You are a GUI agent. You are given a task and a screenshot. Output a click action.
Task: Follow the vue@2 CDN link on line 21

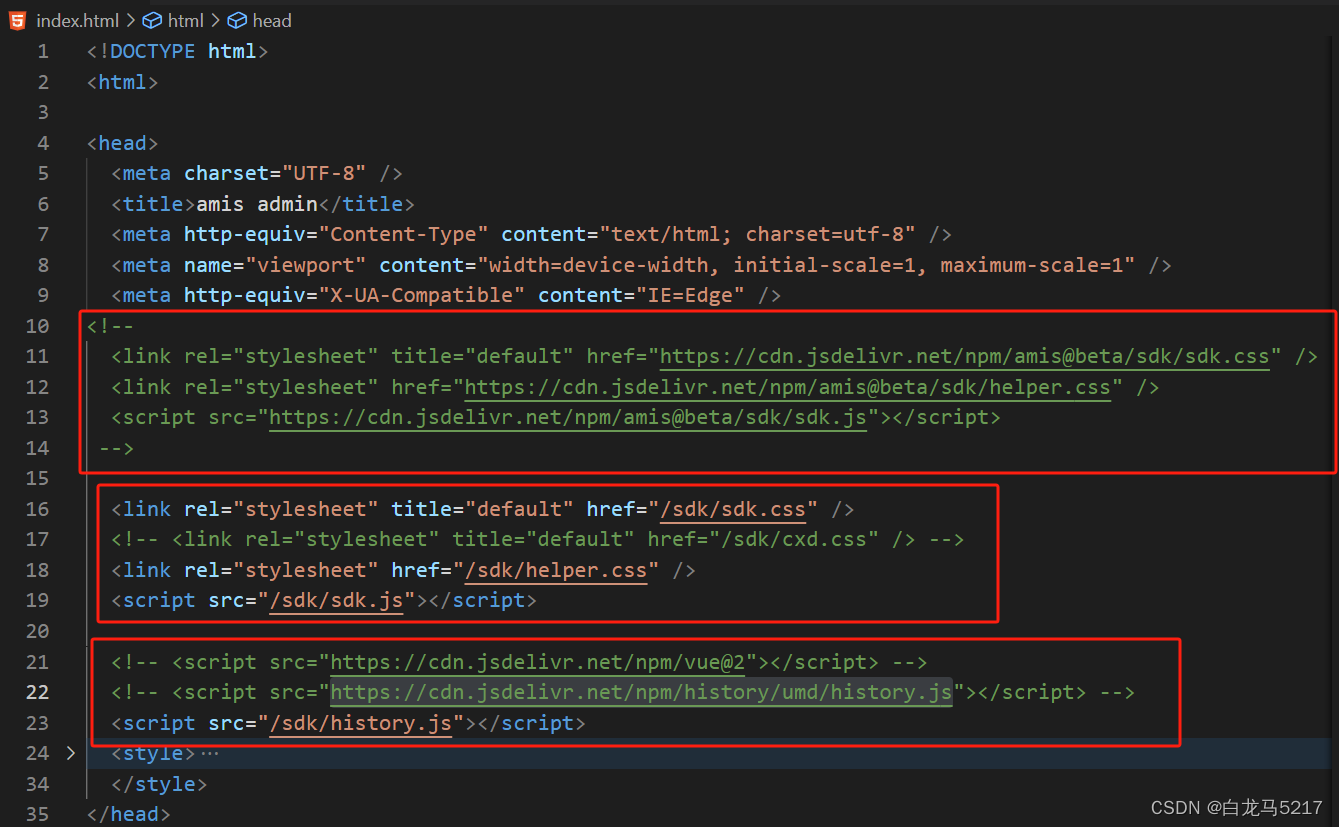[538, 662]
